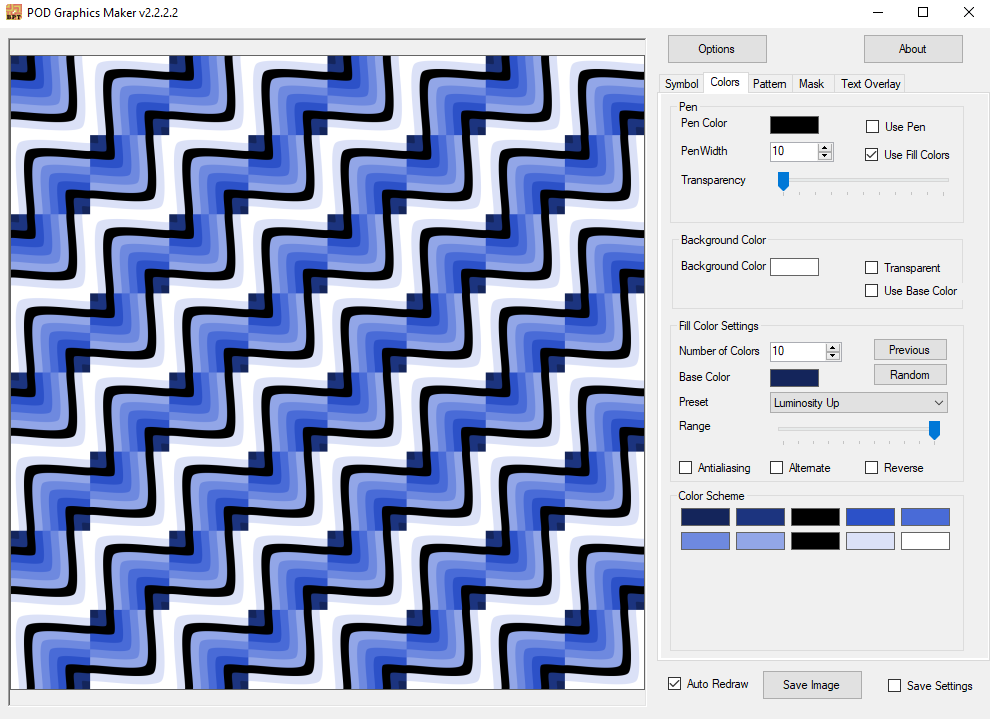Screen dimensions: 990x719
Task: Change the Background Color swatch
Action: pyautogui.click(x=794, y=267)
